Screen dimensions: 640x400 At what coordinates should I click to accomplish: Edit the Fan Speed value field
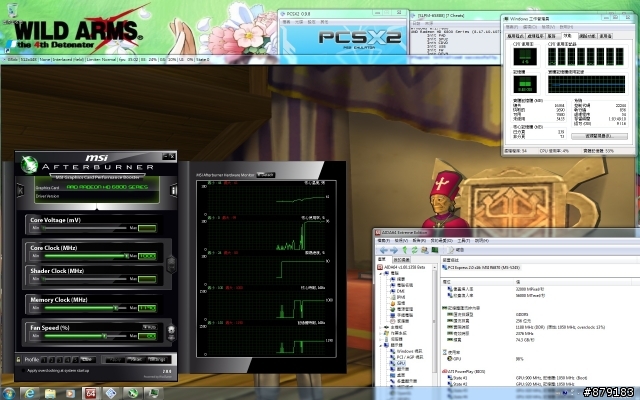tap(147, 336)
